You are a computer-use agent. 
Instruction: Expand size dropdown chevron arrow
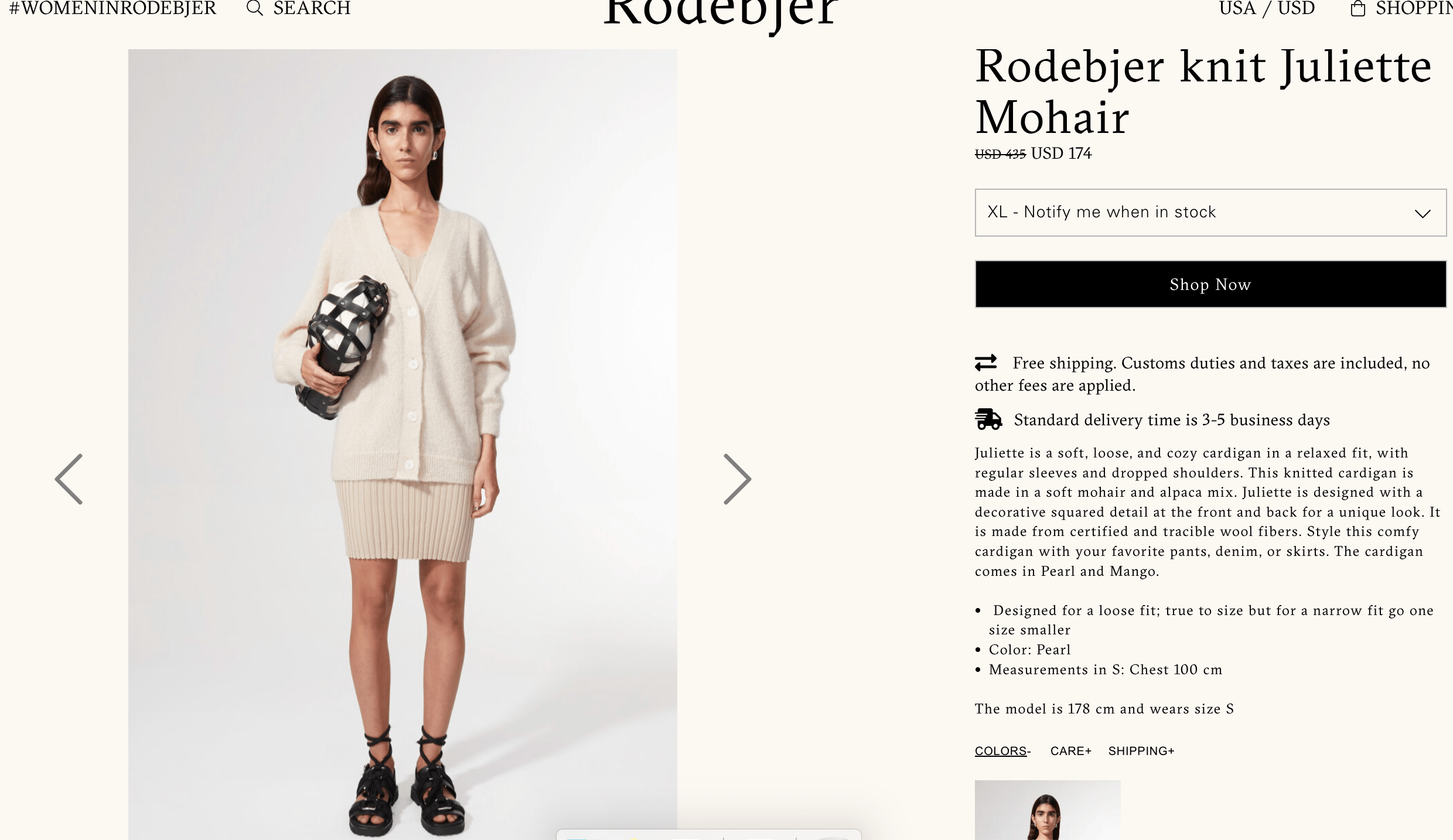(x=1423, y=213)
